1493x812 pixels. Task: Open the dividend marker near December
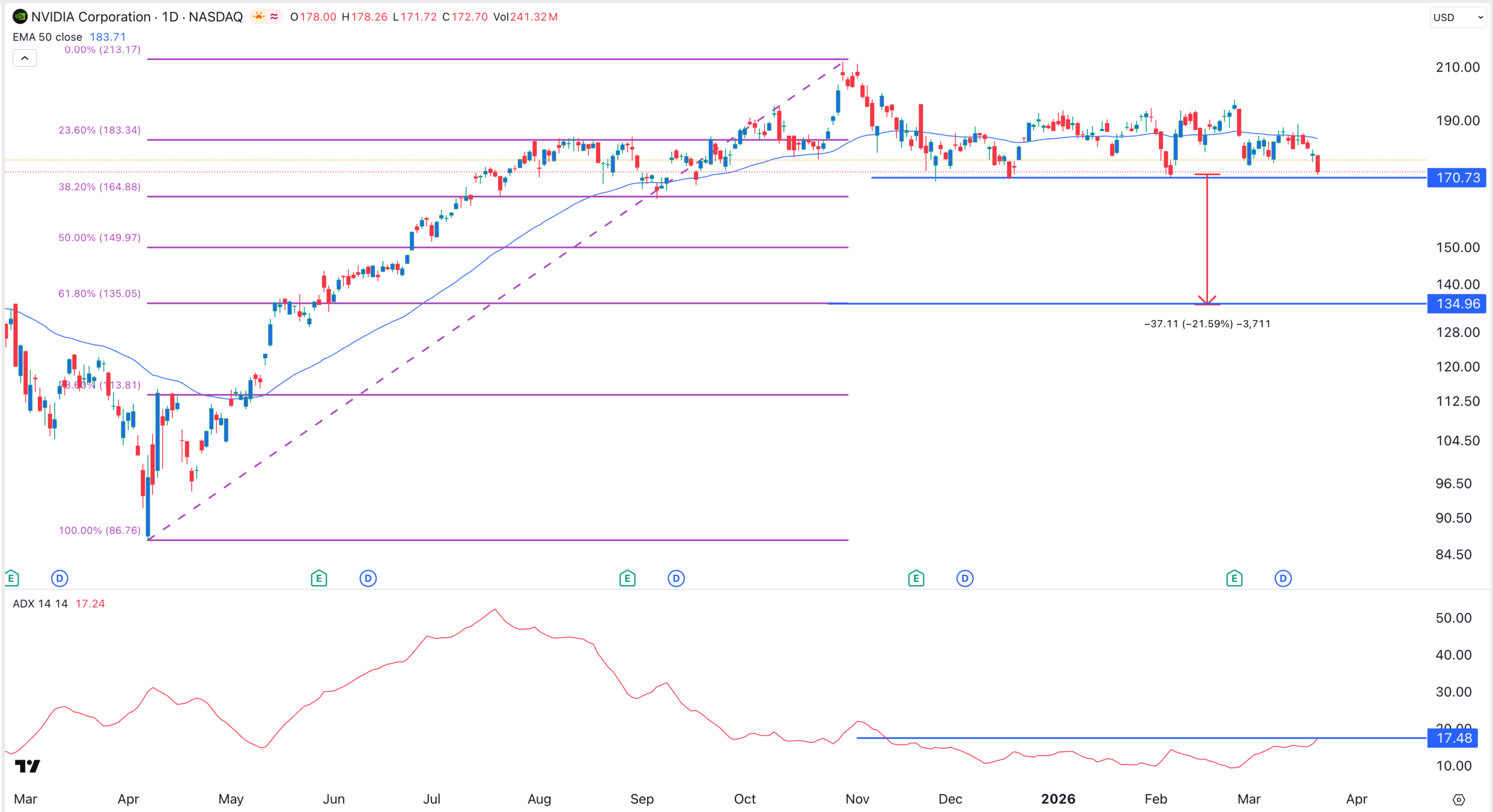(x=965, y=578)
